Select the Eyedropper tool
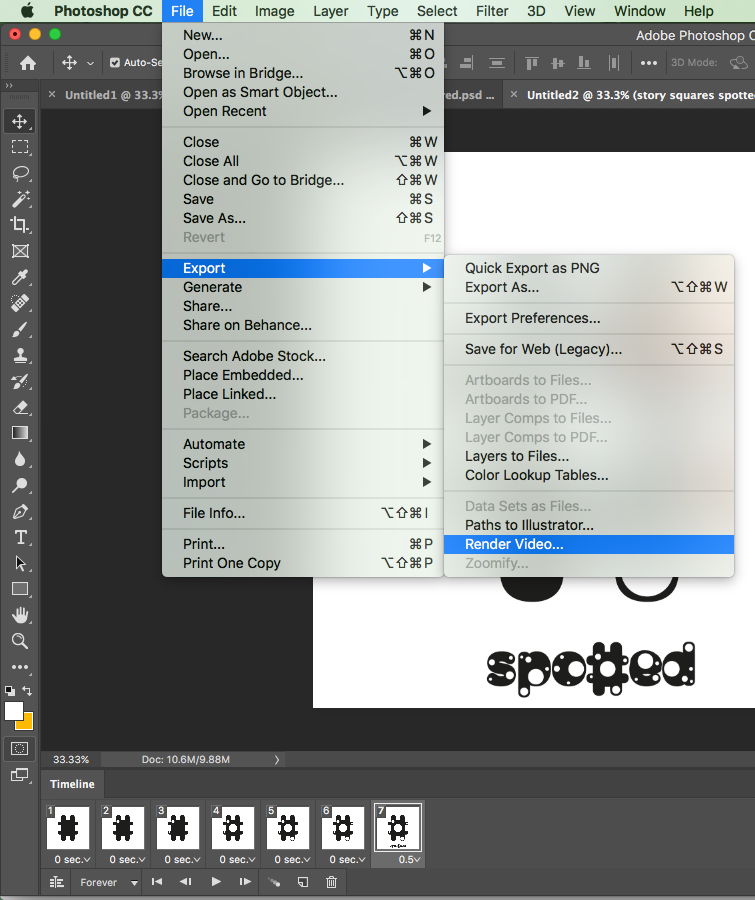Image resolution: width=755 pixels, height=900 pixels. [20, 277]
